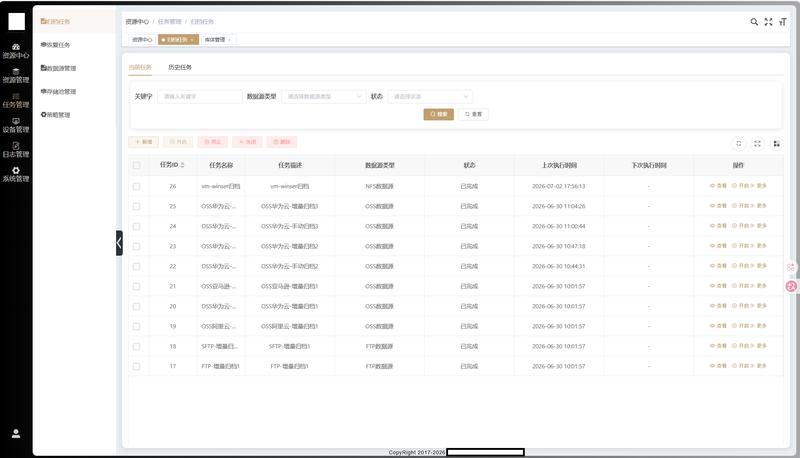Toggle fullscreen with the header expand icon
800x458 pixels.
768,22
